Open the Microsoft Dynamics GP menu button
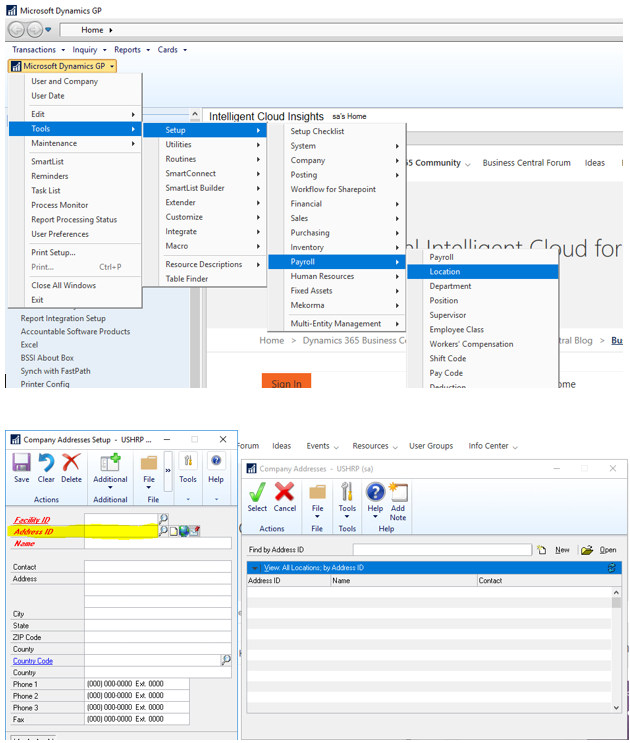The image size is (630, 743). 62,66
